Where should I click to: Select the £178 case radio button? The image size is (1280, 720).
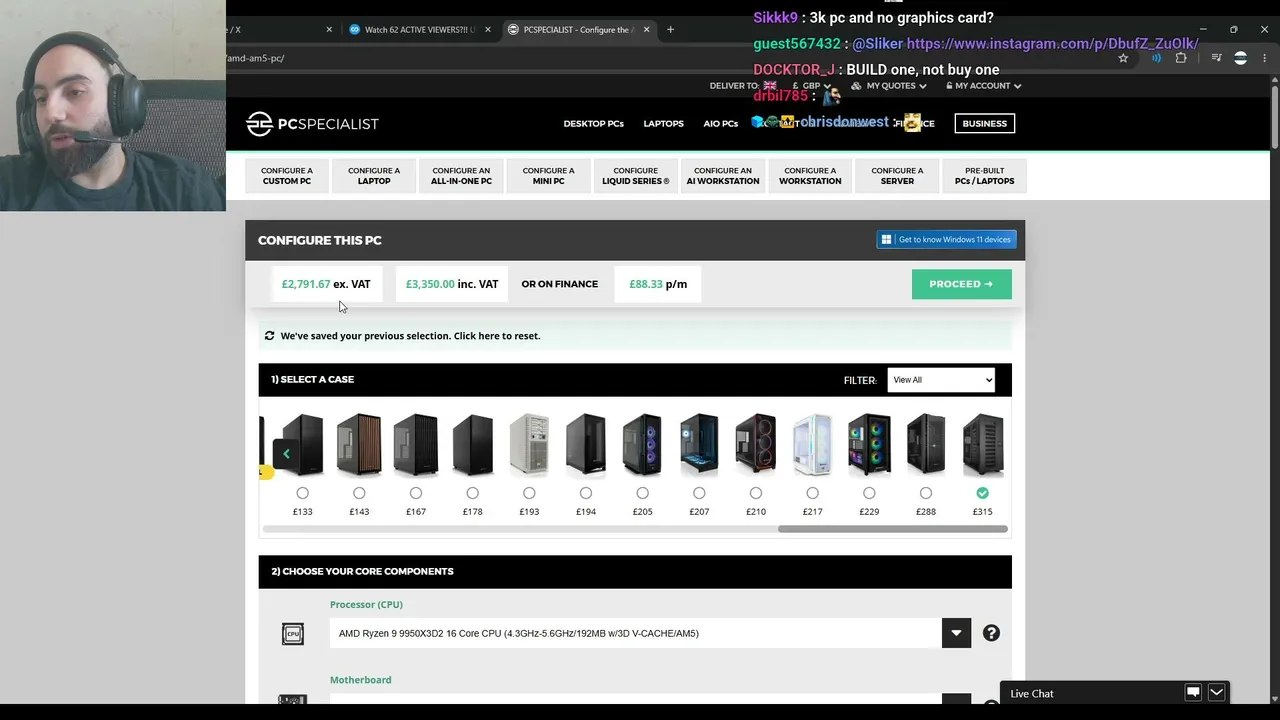[472, 493]
